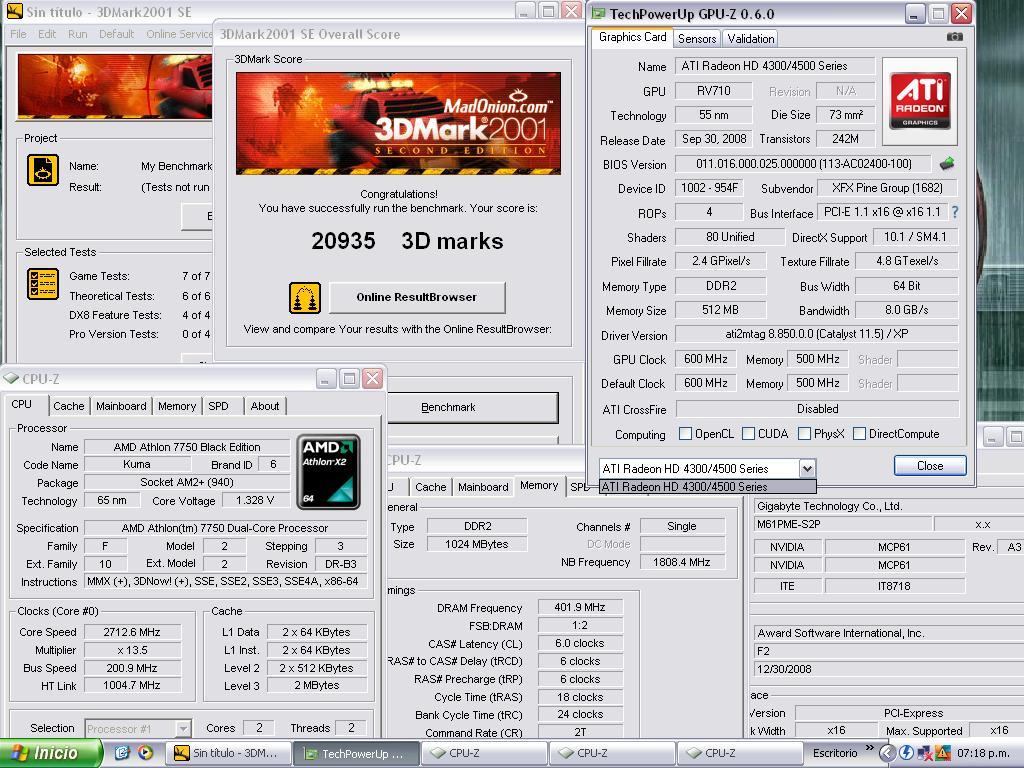Click the Core Speed 2712.6 MHz value
Screen dimensions: 1024x768
click(132, 632)
